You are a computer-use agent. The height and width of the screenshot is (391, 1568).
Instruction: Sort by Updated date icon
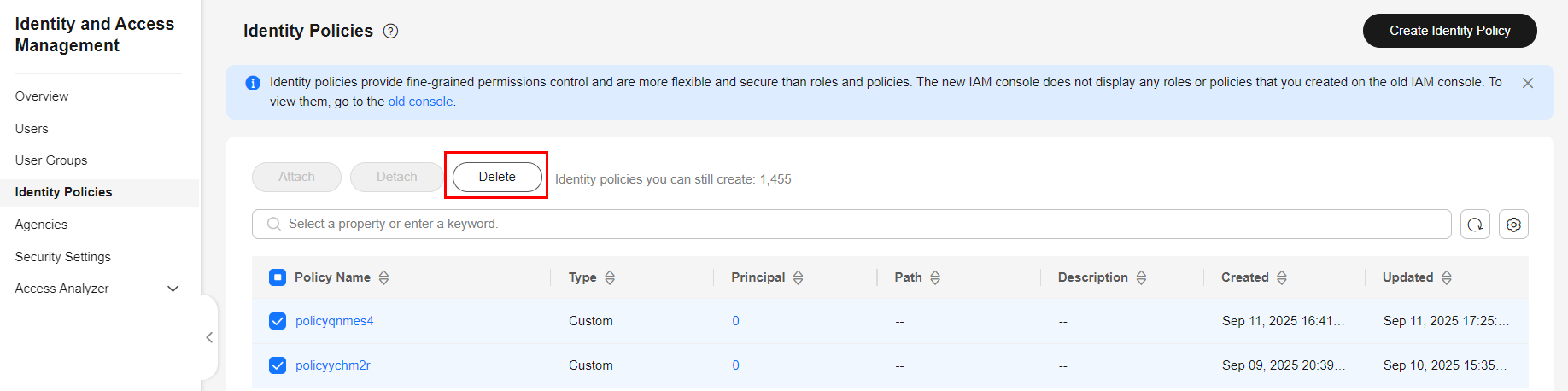[x=1447, y=277]
